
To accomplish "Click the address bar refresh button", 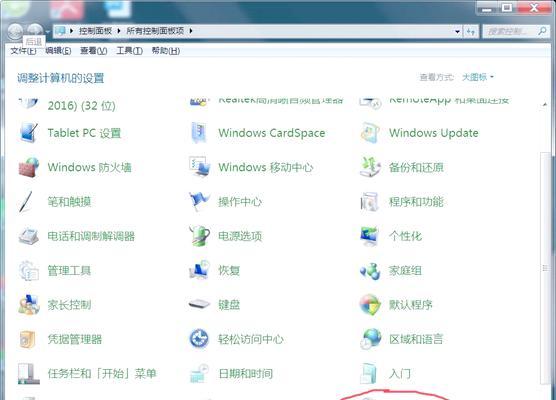I will tap(471, 32).
